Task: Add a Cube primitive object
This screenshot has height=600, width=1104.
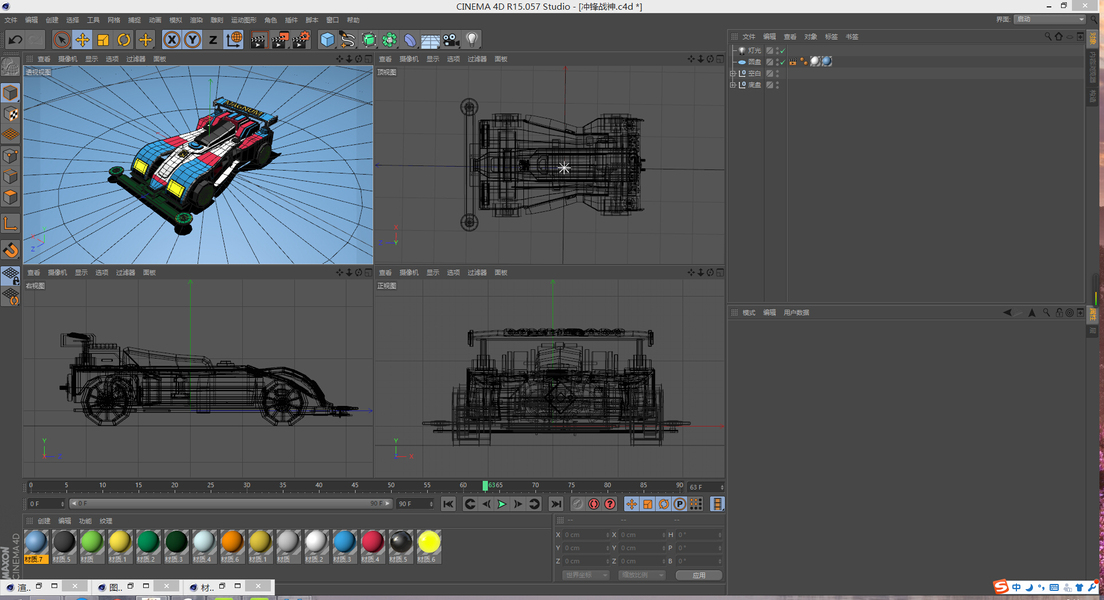Action: [x=327, y=40]
